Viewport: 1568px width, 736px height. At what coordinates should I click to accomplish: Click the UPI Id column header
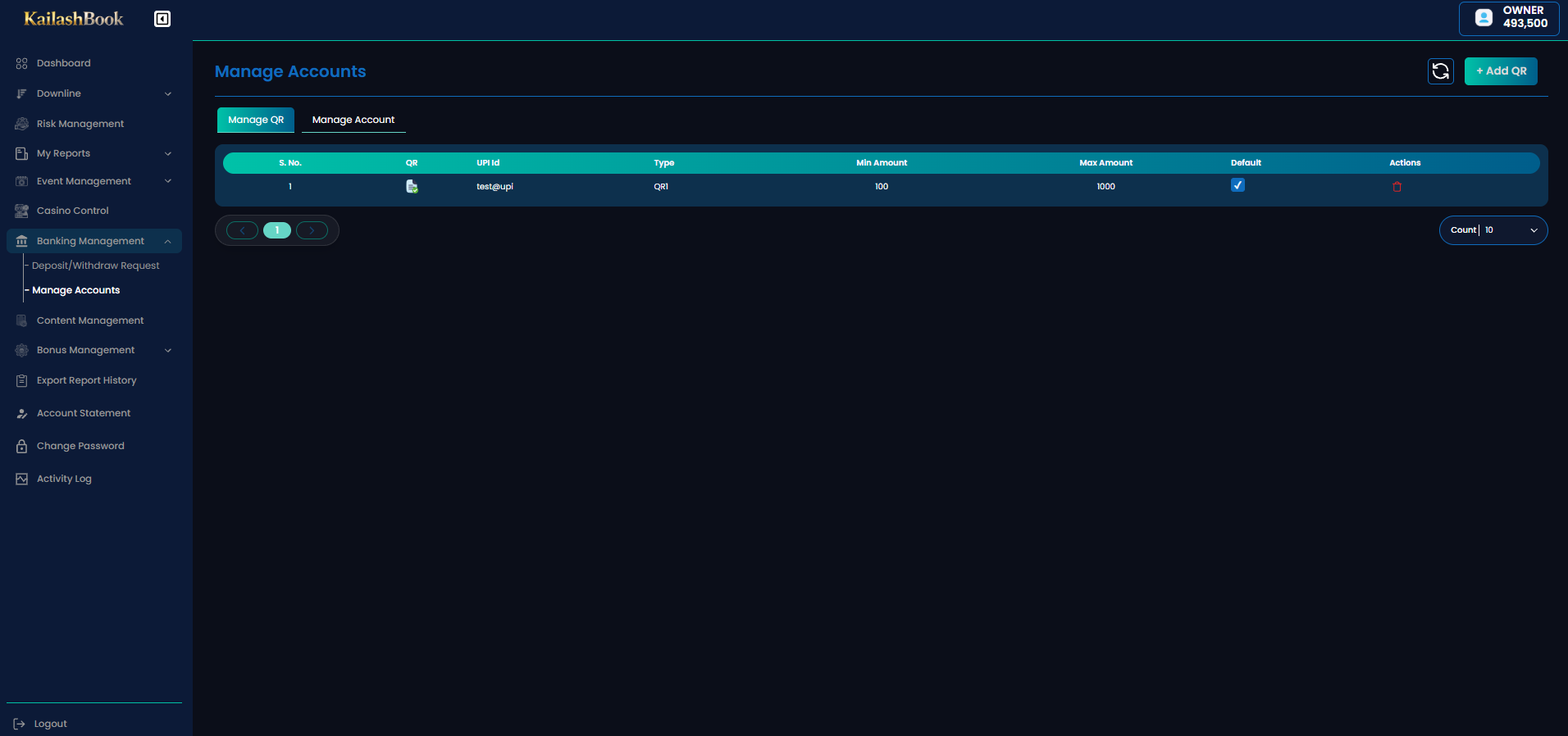[x=488, y=163]
